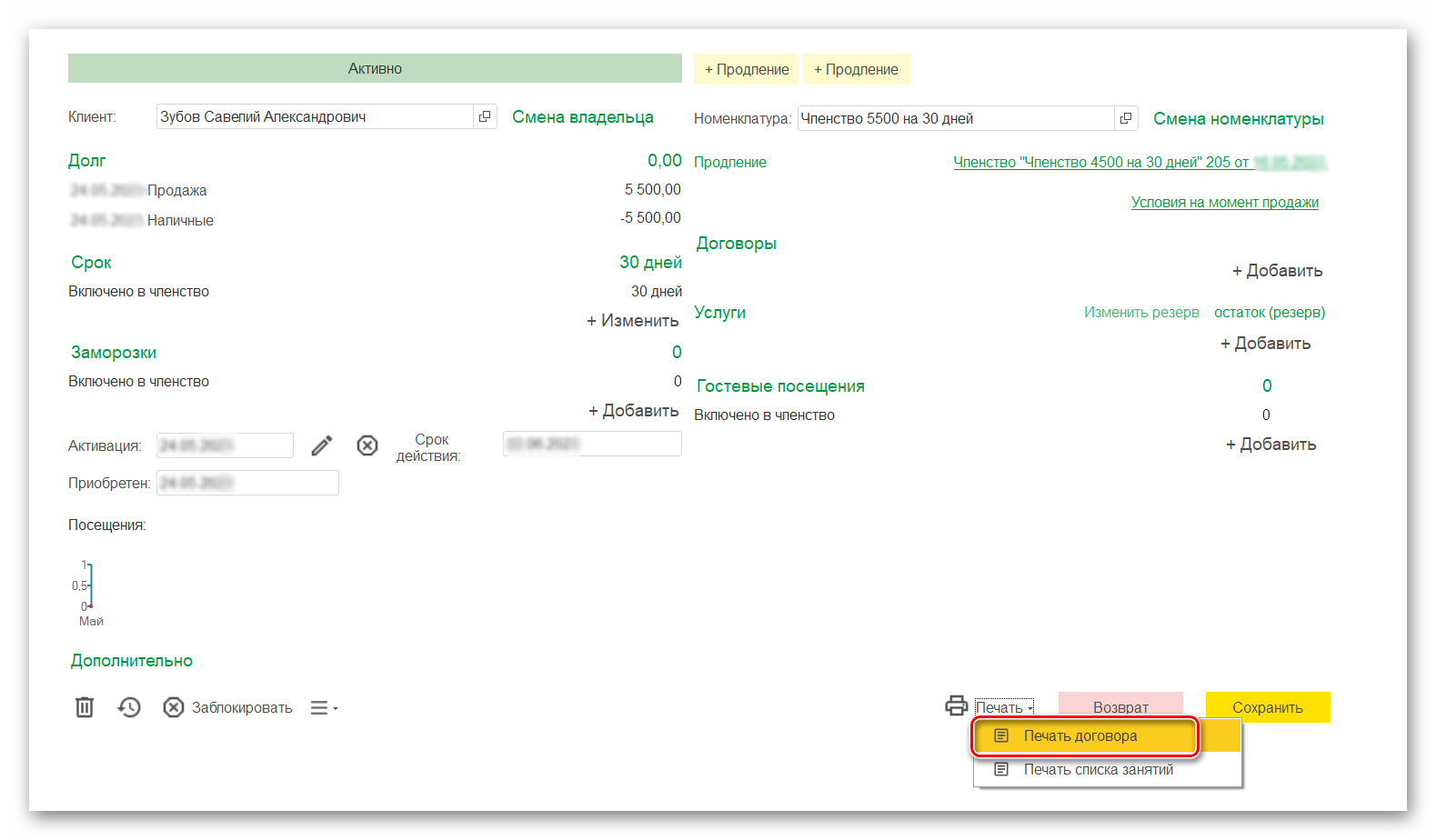Screen dimensions: 1436x840
Task: Click the Активация date field
Action: (225, 445)
